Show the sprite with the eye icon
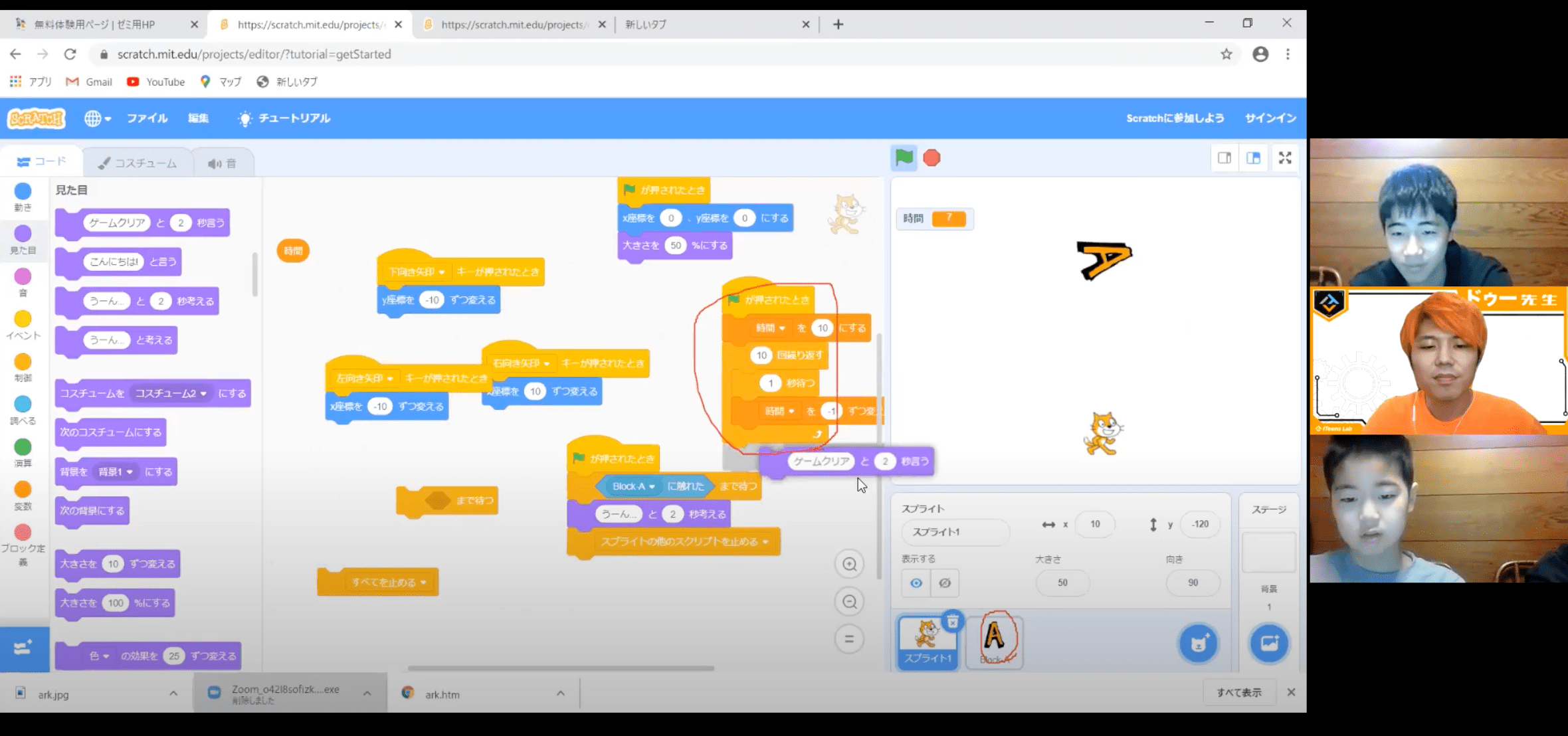The image size is (1568, 736). pos(916,583)
